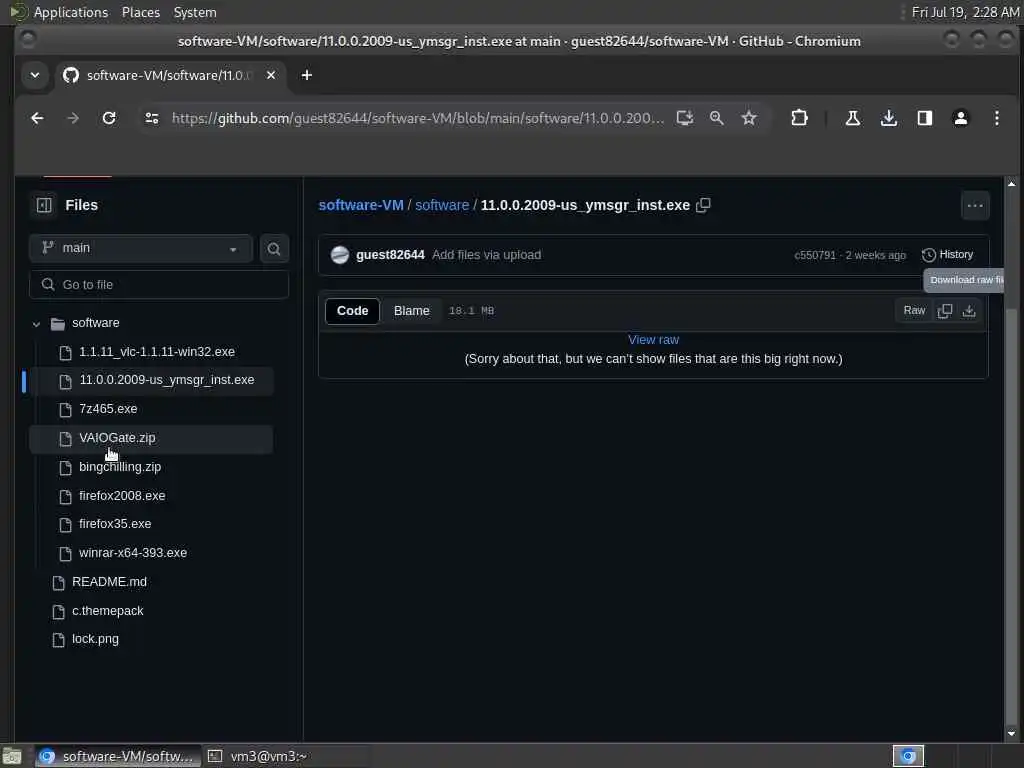
Task: Open 7z465.exe file
Action: point(108,409)
